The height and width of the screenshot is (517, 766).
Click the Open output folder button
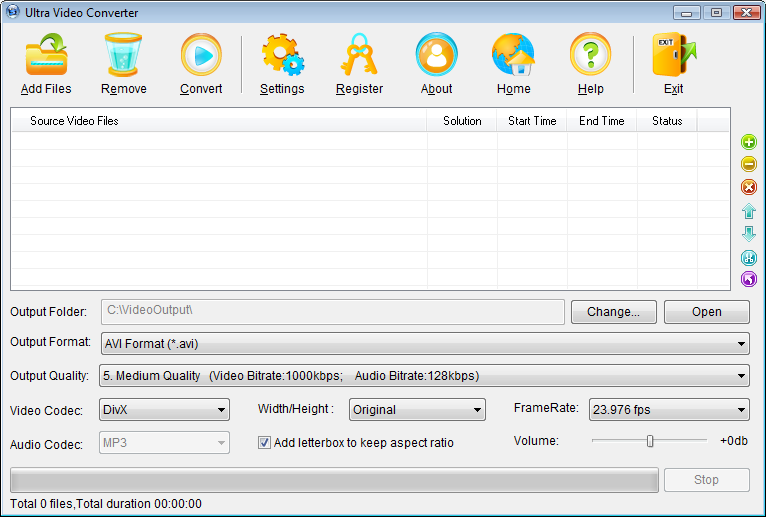click(706, 312)
